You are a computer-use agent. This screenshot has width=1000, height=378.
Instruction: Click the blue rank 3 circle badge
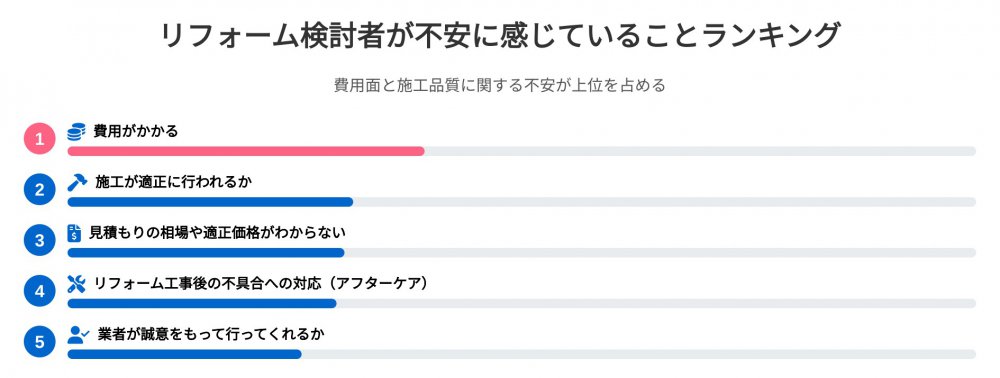40,241
